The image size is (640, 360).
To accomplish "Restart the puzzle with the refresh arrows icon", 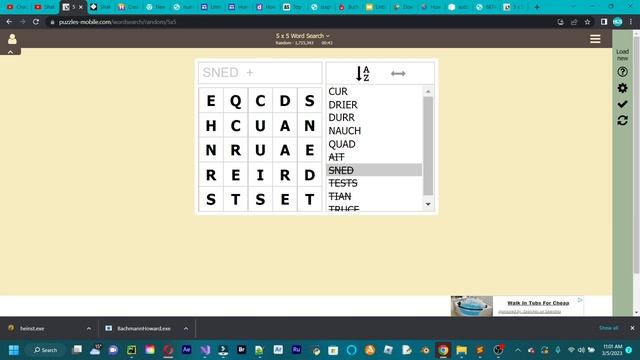I will point(622,120).
